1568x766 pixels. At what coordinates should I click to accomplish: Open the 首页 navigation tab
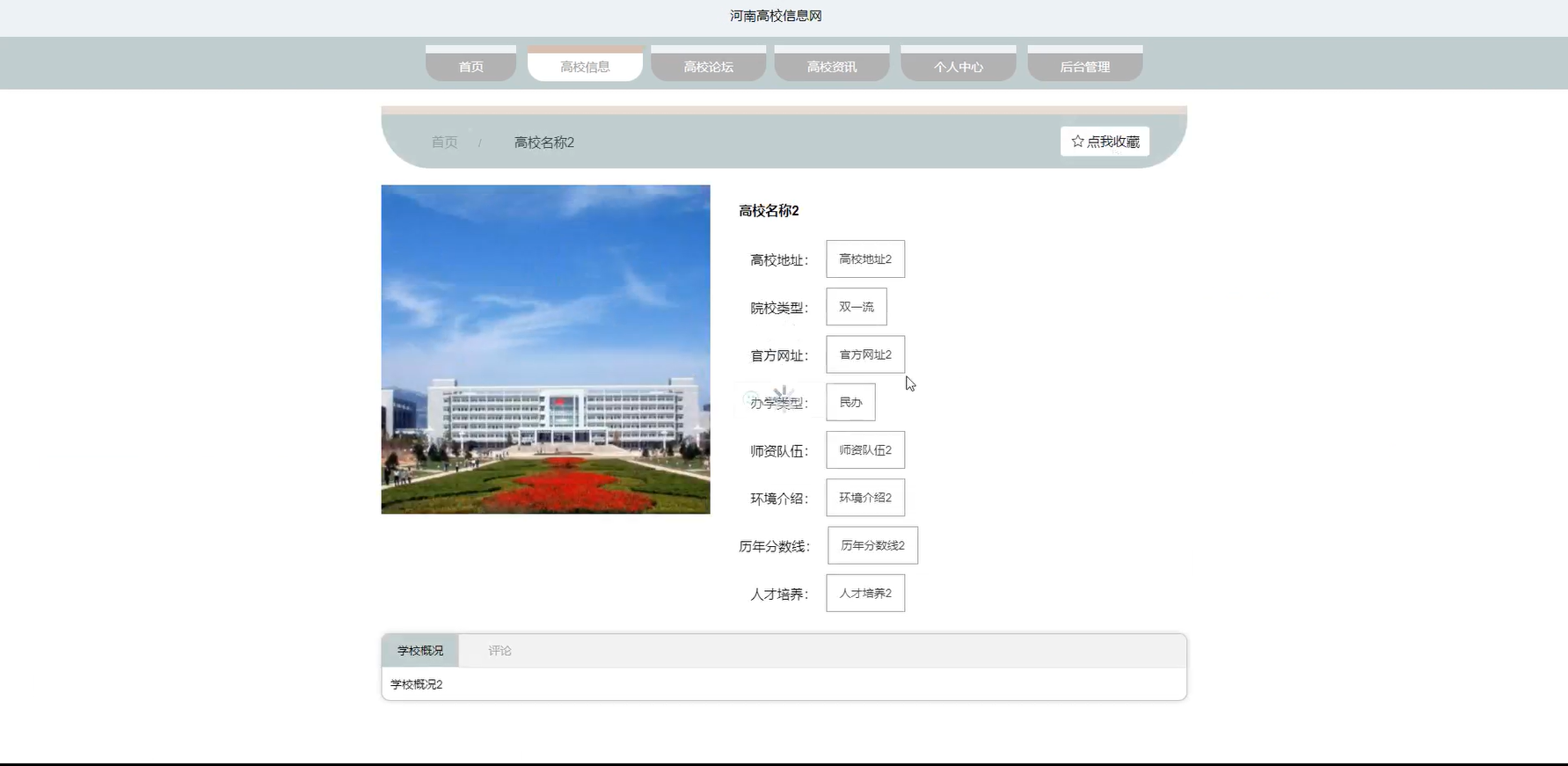click(470, 63)
